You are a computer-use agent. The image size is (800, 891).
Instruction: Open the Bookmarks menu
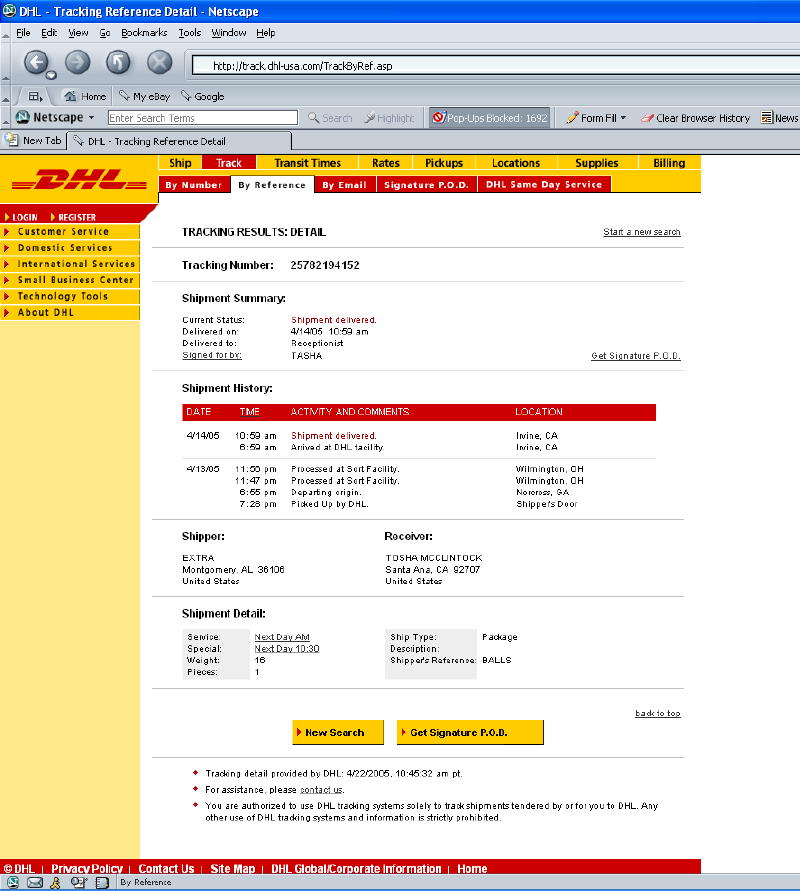point(144,33)
